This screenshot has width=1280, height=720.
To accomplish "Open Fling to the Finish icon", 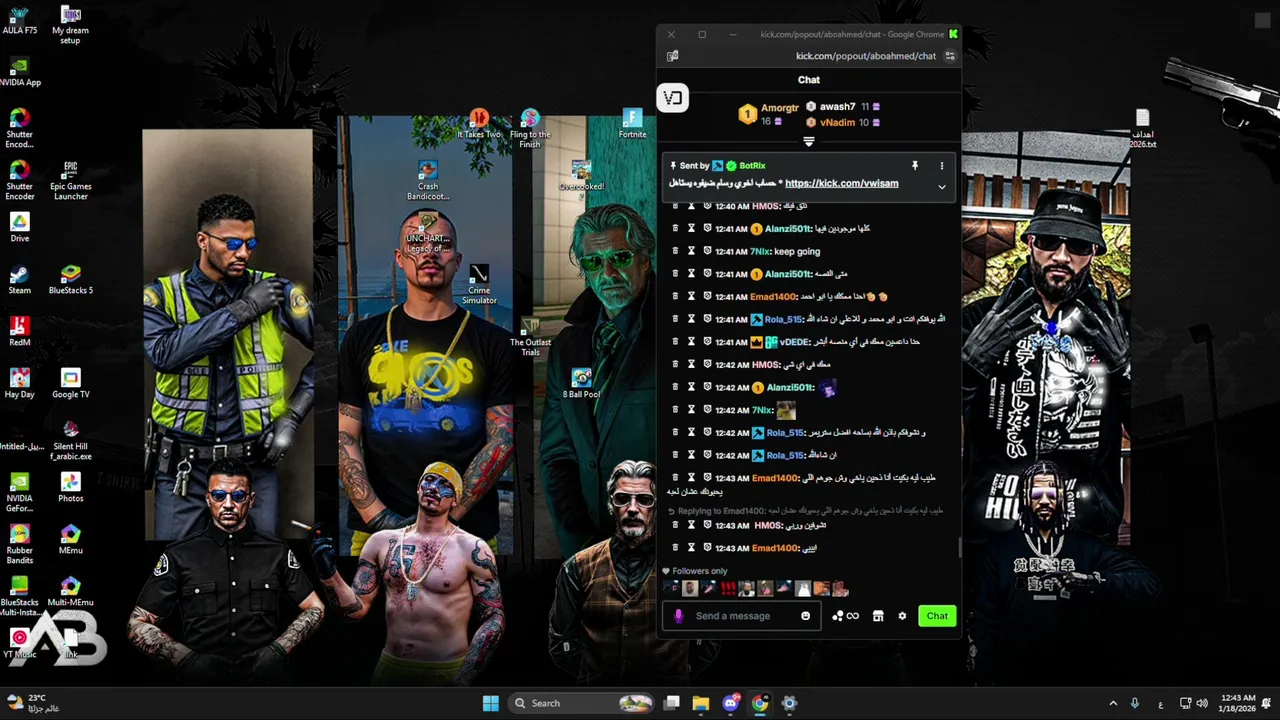I will (530, 129).
